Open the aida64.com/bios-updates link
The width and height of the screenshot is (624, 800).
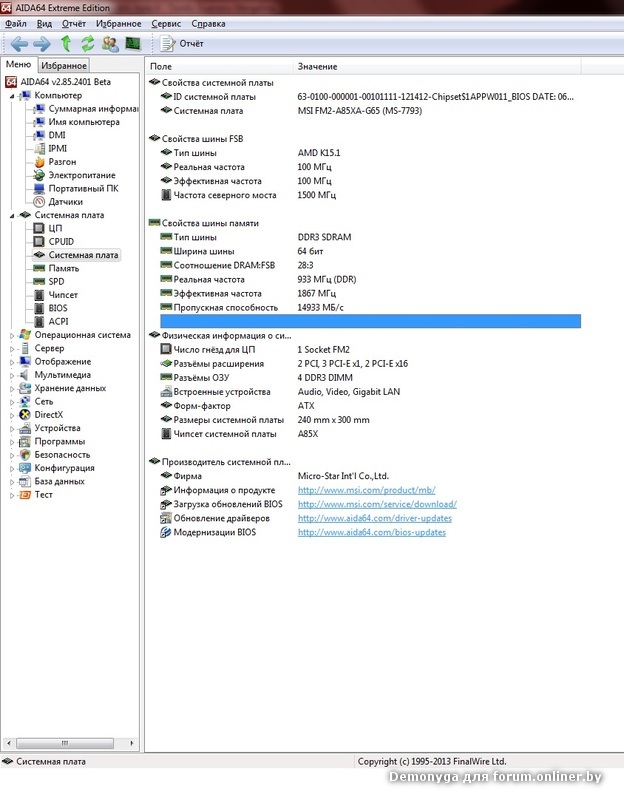371,533
